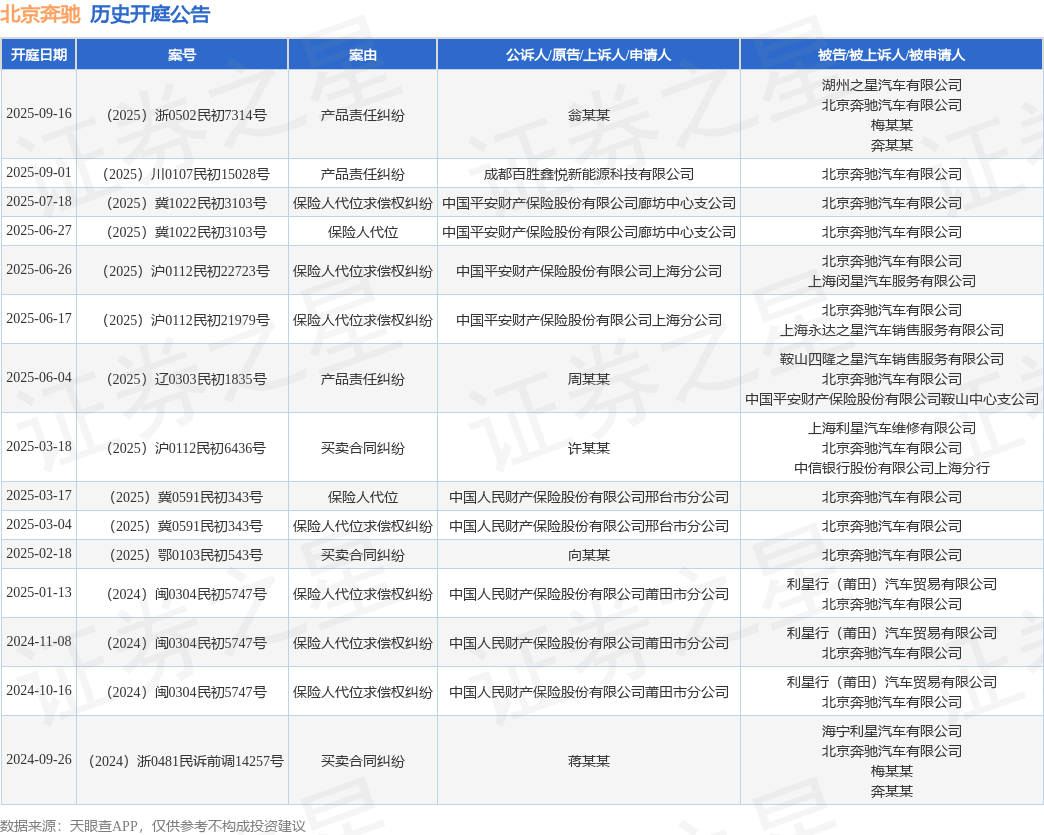Click defendant 中信银行股份有限公司上海分行

tap(892, 469)
